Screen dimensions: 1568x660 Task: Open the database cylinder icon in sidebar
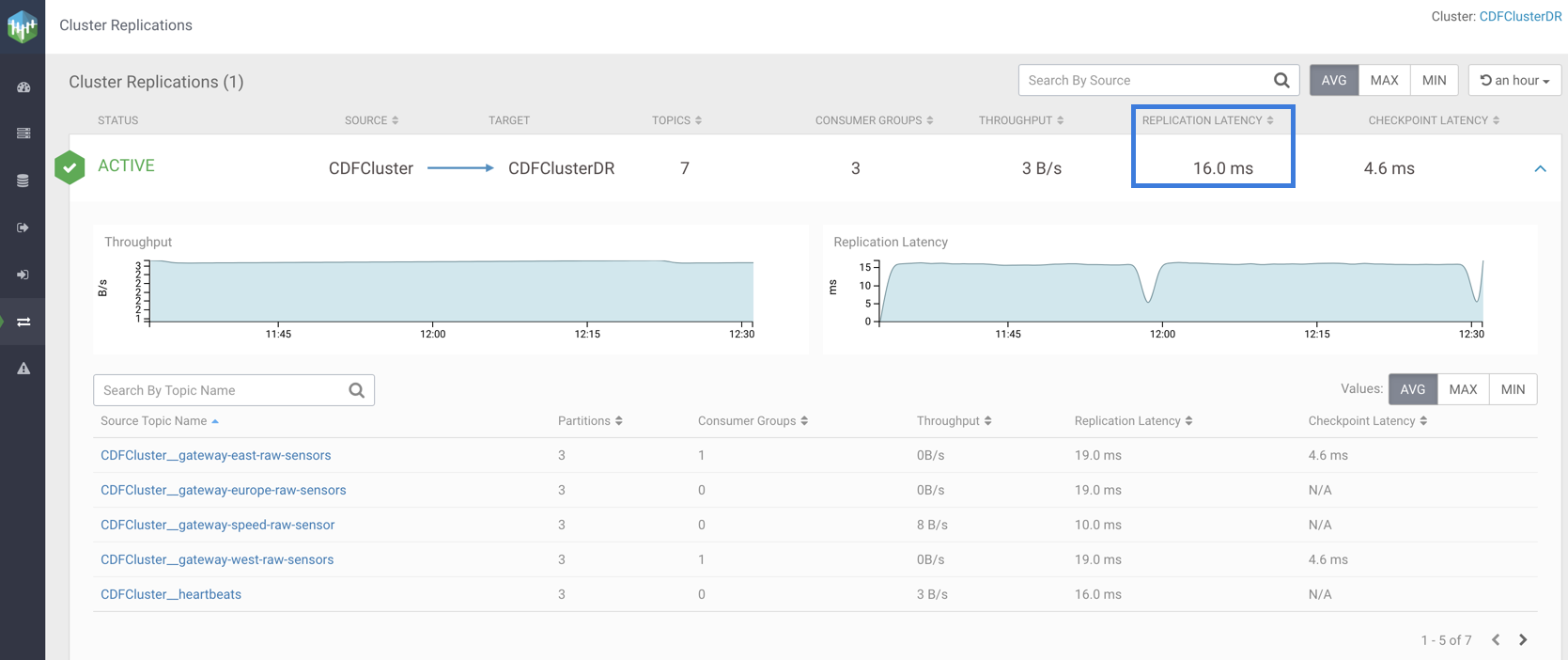[23, 181]
